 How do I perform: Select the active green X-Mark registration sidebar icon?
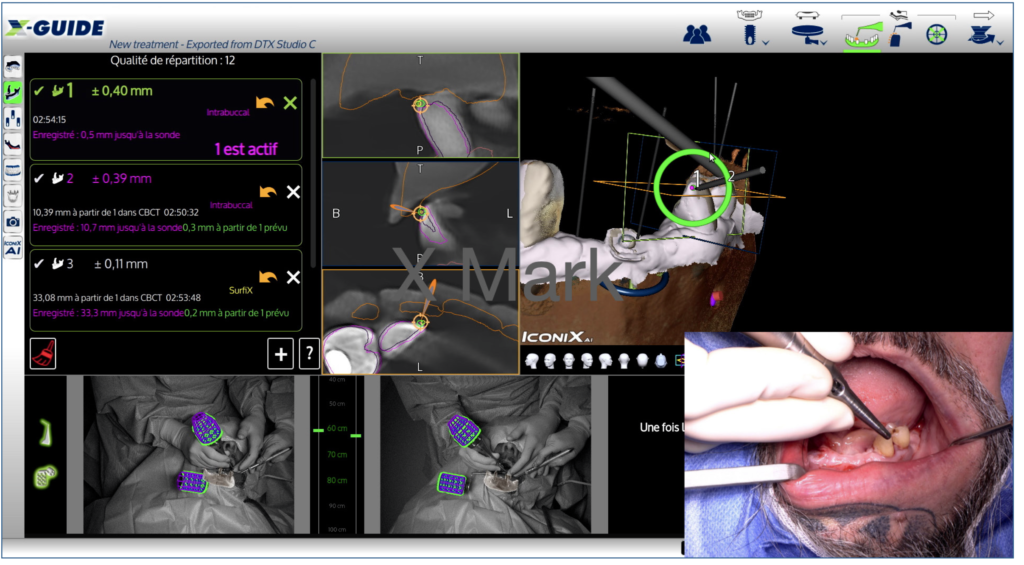click(x=13, y=92)
